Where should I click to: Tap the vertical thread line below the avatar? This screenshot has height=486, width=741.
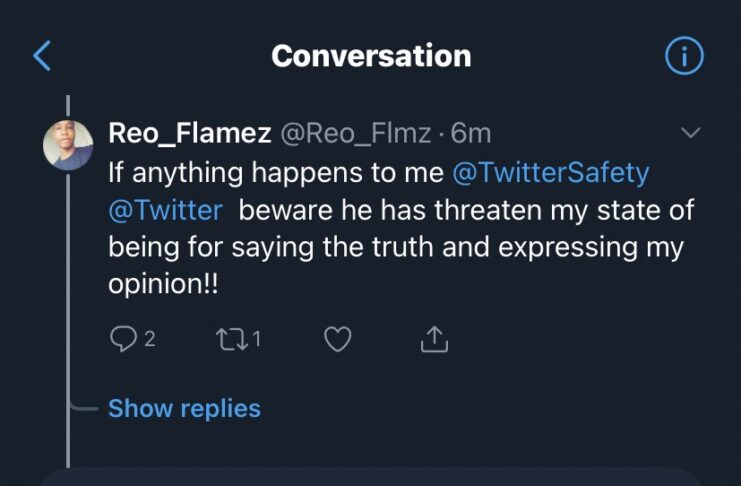pos(68,300)
